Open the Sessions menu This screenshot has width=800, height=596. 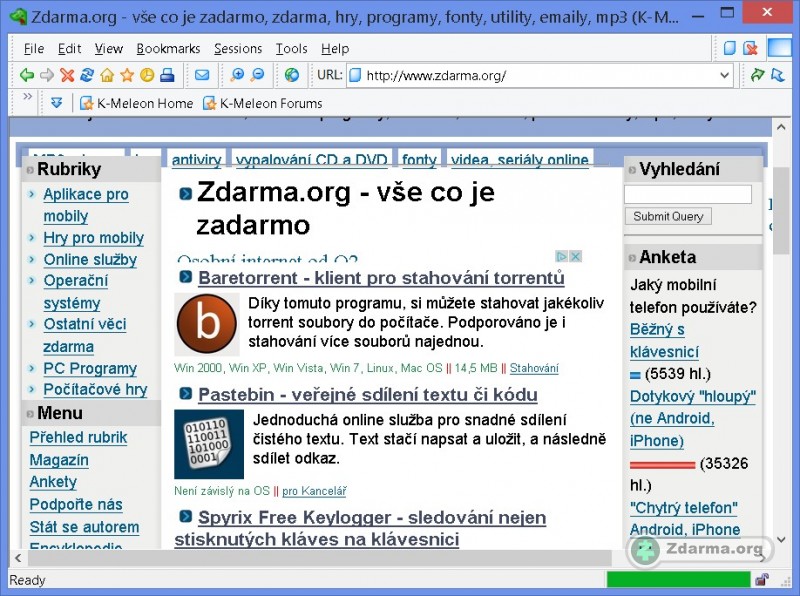tap(238, 48)
